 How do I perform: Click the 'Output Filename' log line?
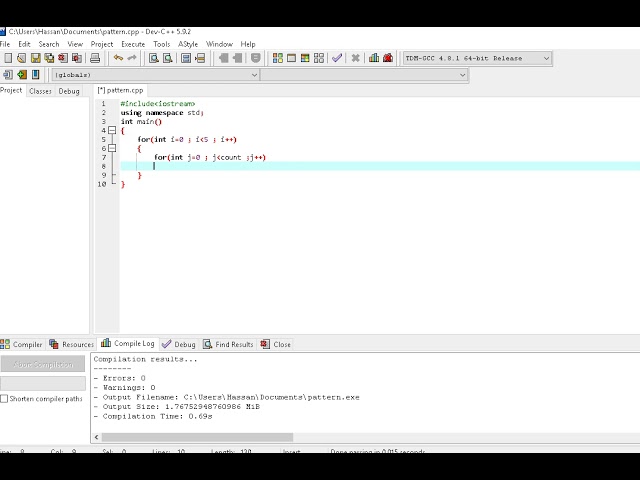click(227, 397)
